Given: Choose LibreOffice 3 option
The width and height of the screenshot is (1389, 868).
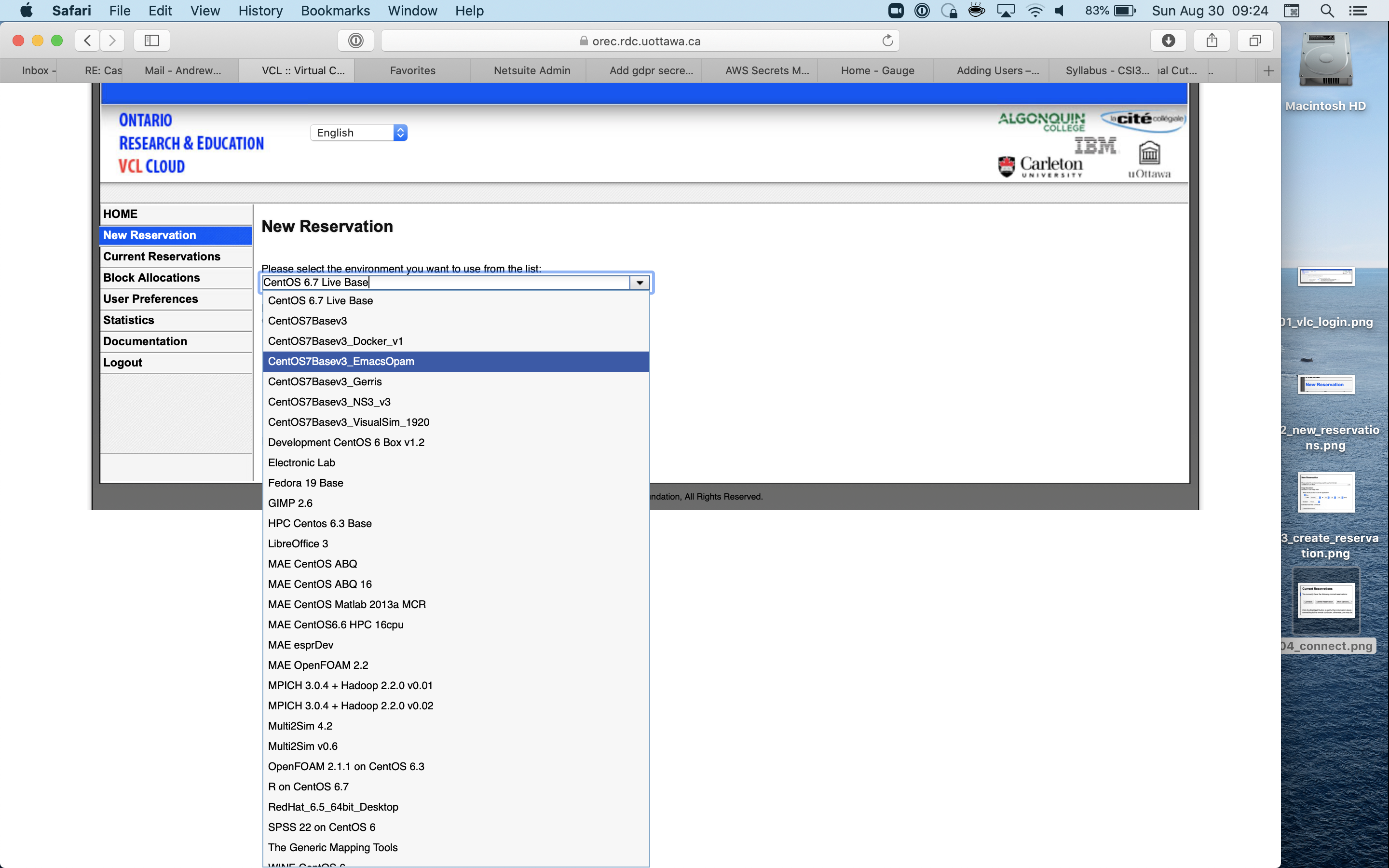Looking at the screenshot, I should [456, 543].
